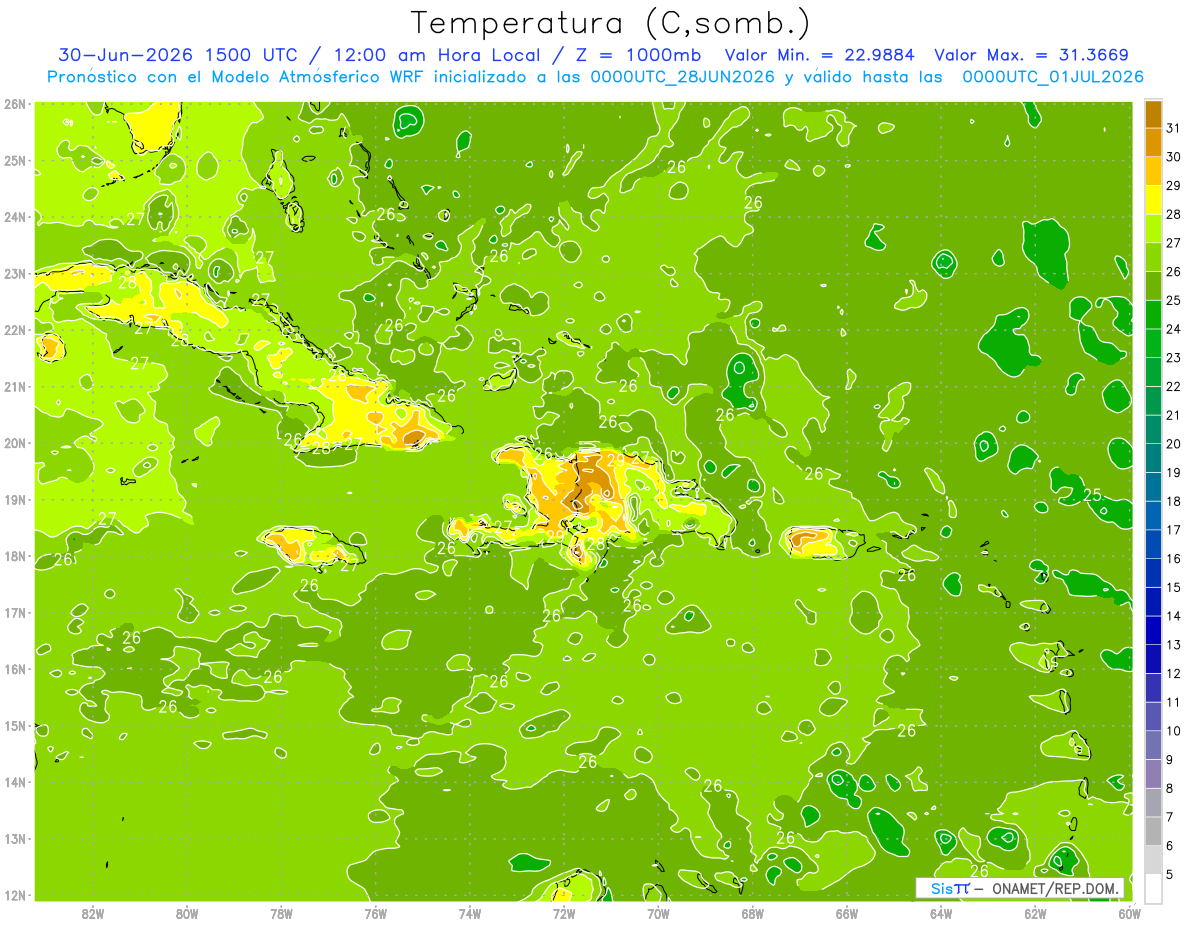
Task: Click the 13N latitude axis label
Action: (15, 838)
